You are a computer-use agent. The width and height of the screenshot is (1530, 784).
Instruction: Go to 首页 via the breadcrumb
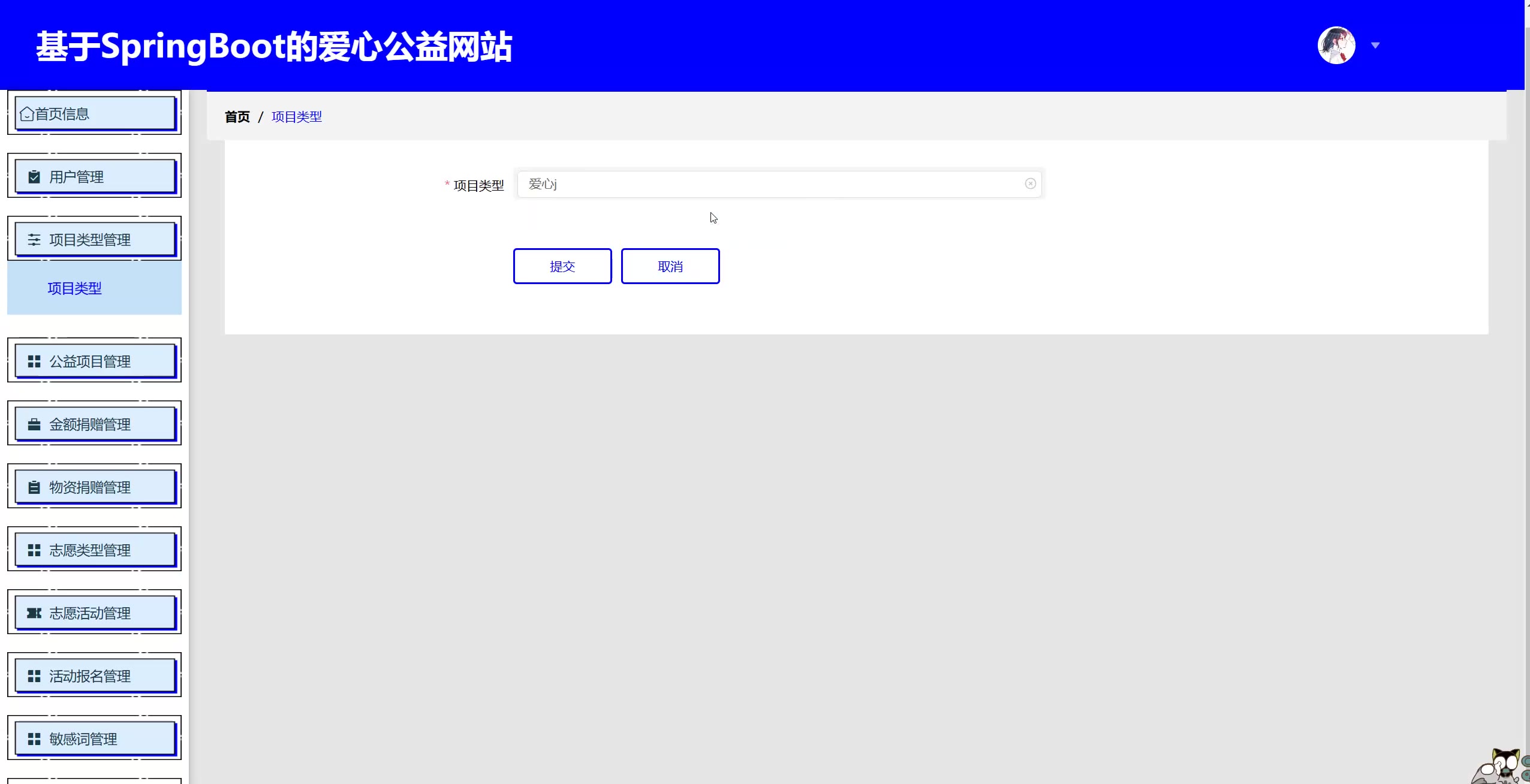(x=237, y=117)
